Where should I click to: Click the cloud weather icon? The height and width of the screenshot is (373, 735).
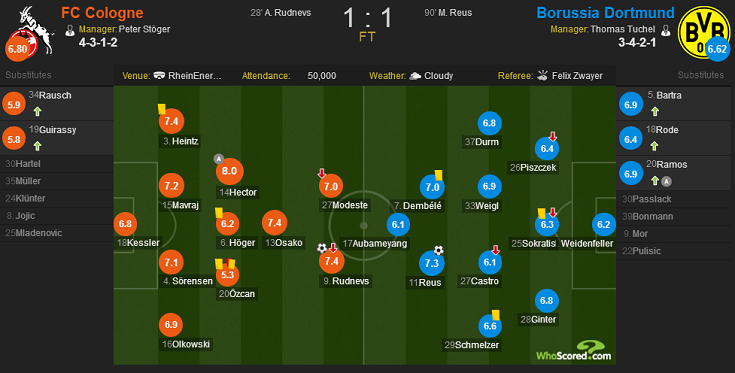pyautogui.click(x=415, y=76)
